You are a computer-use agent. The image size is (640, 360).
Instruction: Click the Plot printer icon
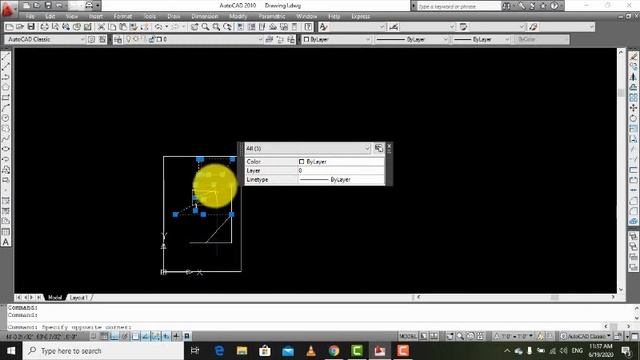point(44,27)
